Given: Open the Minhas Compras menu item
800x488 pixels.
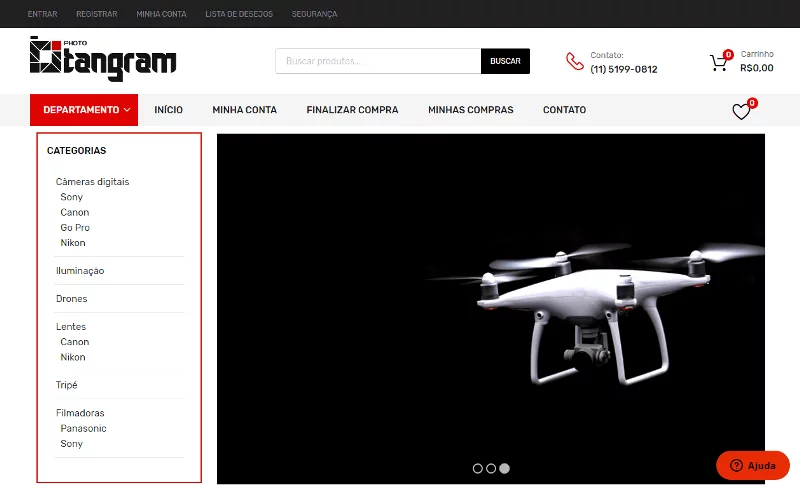Looking at the screenshot, I should click(x=470, y=110).
